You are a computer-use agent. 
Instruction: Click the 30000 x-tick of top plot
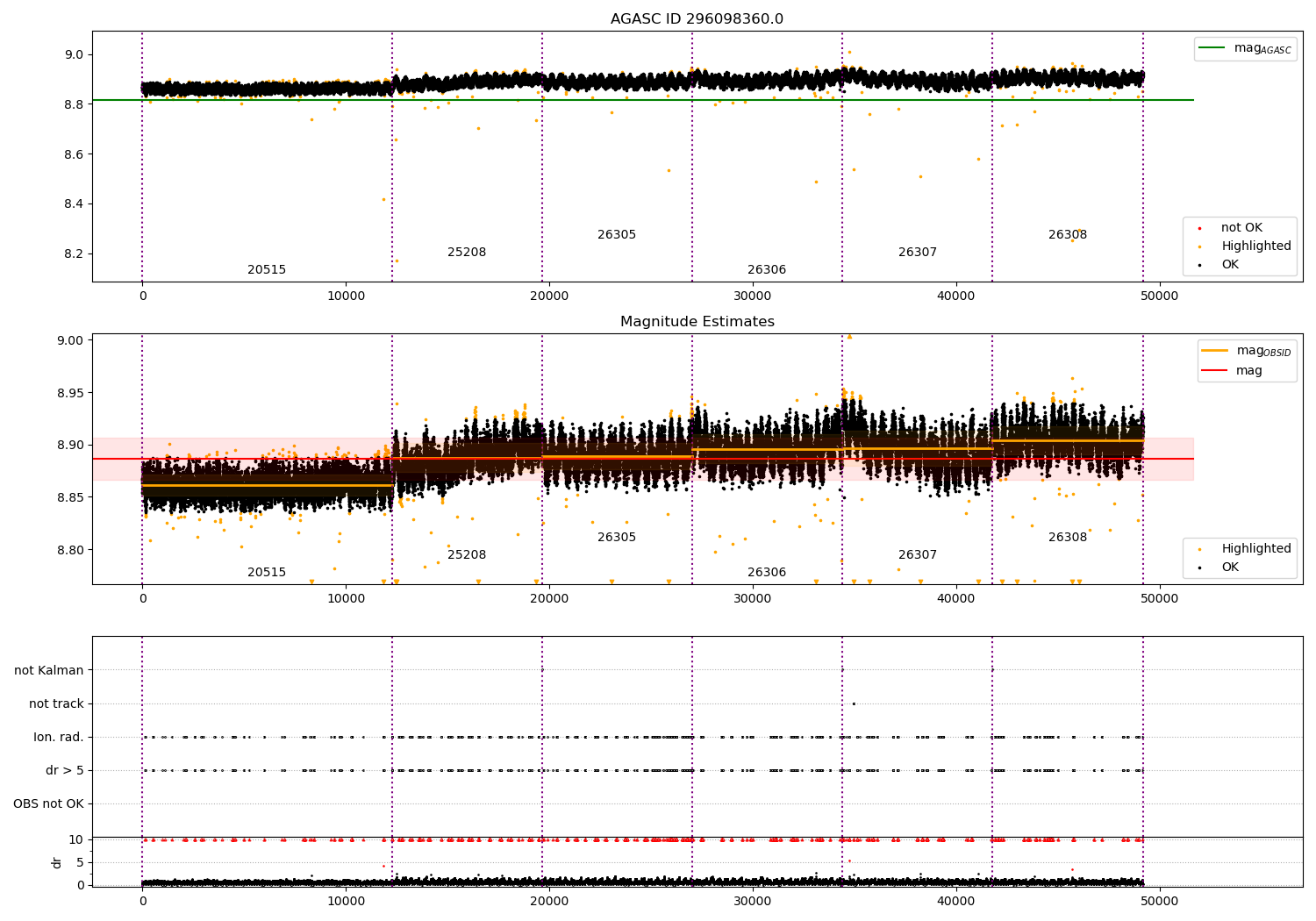[x=753, y=296]
